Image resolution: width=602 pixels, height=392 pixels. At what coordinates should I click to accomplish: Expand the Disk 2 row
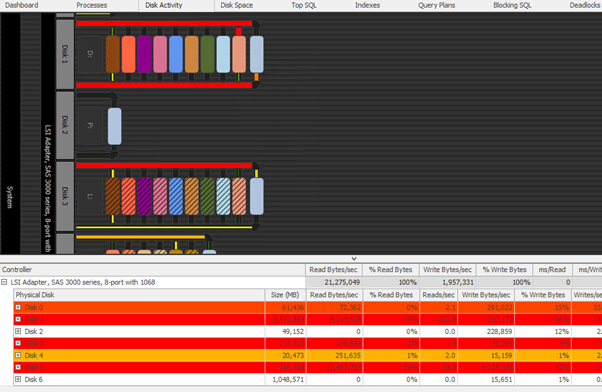tap(18, 331)
